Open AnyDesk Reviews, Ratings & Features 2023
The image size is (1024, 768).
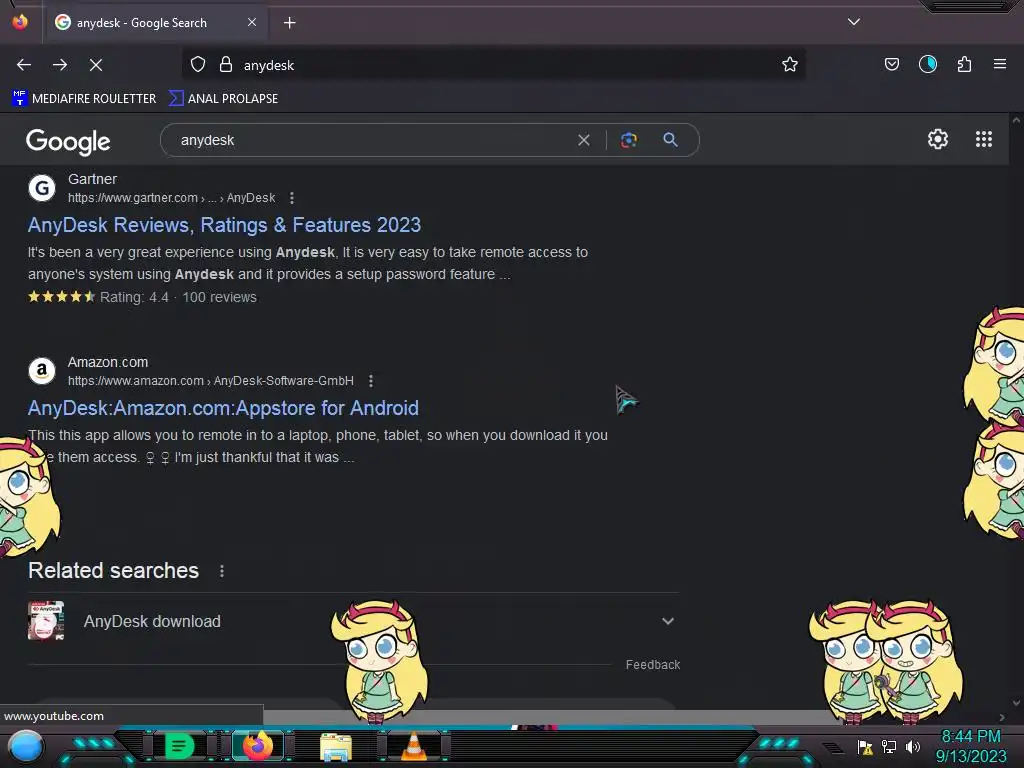224,225
